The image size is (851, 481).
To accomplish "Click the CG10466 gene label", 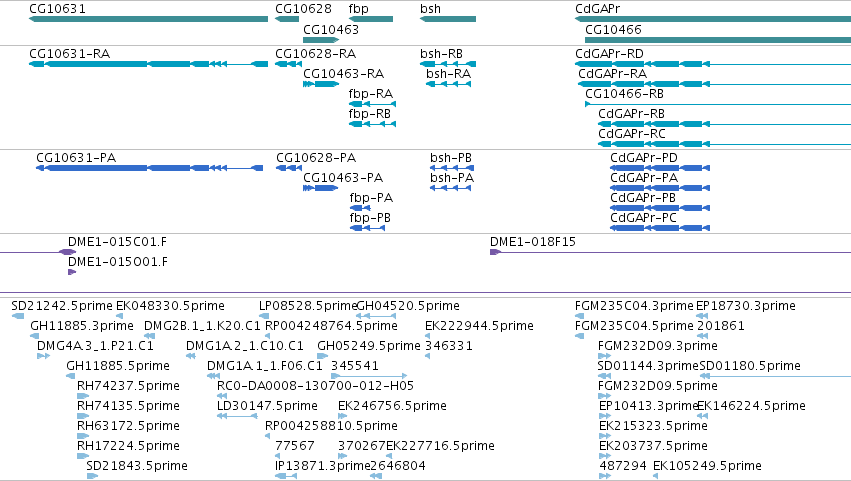I will [x=613, y=29].
